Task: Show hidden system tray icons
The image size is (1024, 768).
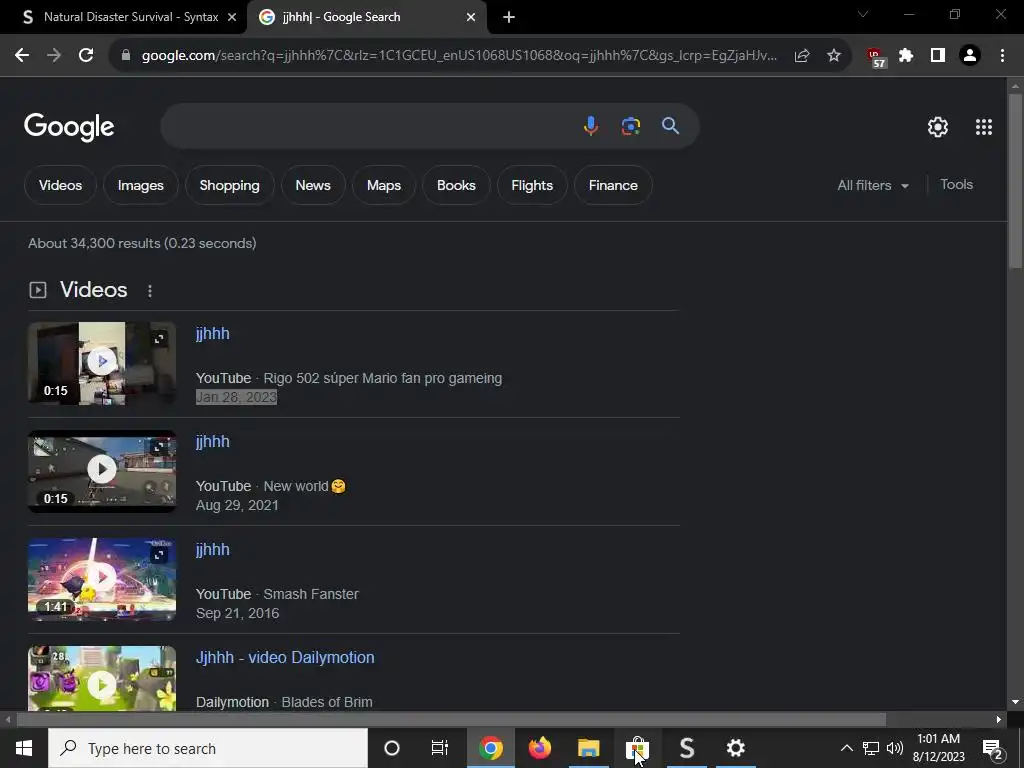Action: click(x=846, y=748)
